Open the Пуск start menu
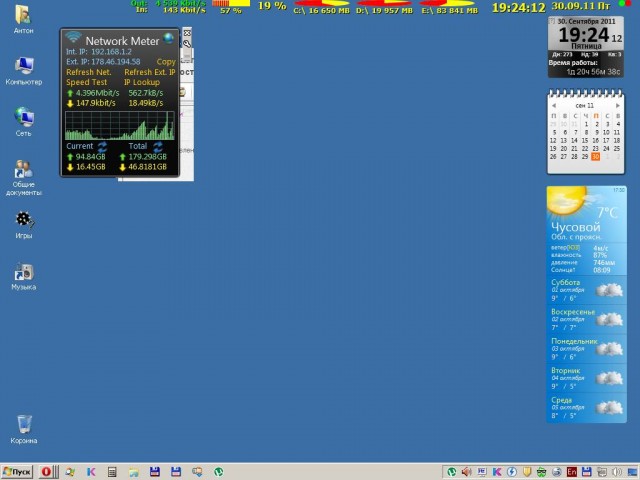 (17, 471)
